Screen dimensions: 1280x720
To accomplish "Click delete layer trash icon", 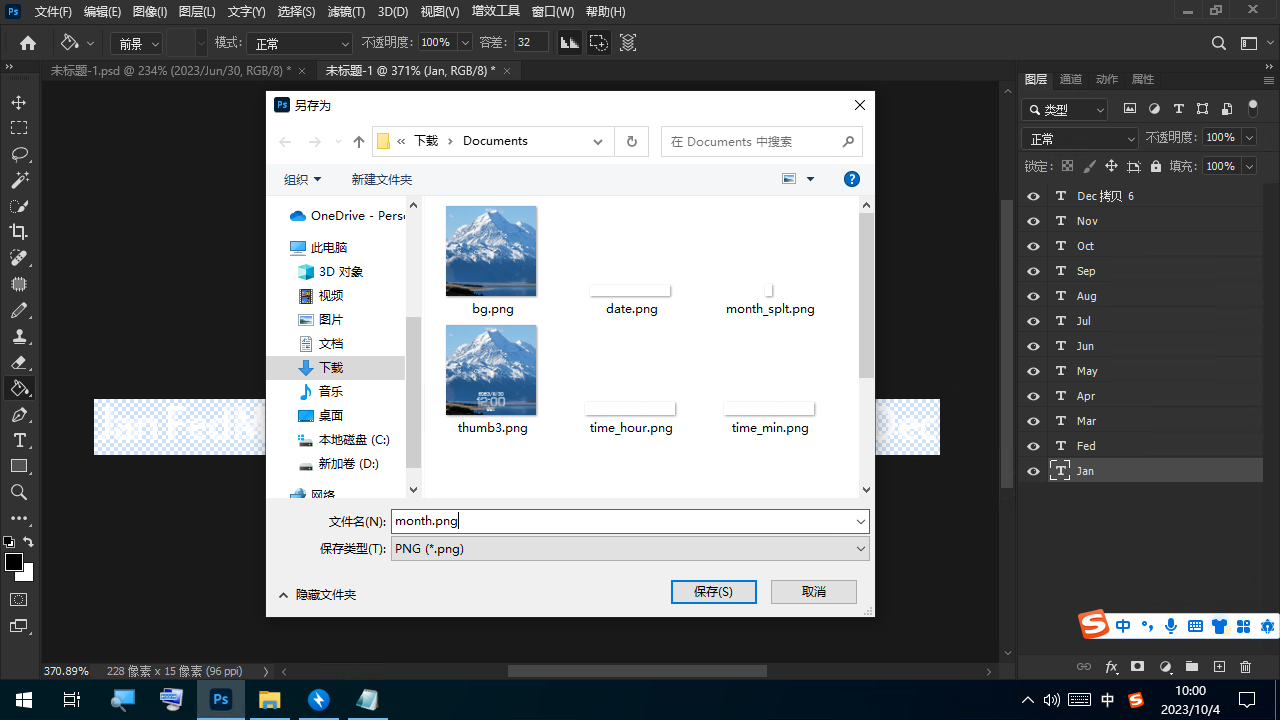I will coord(1245,667).
